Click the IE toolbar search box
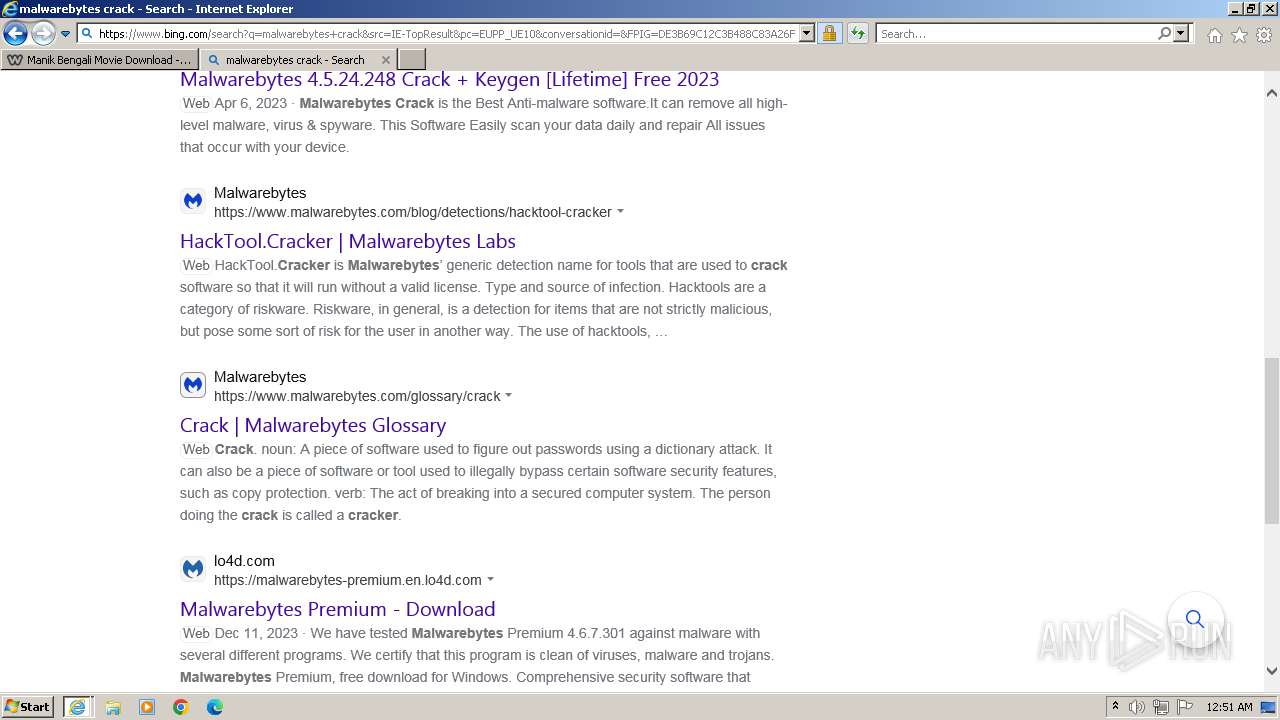This screenshot has height=720, width=1280. click(1016, 33)
